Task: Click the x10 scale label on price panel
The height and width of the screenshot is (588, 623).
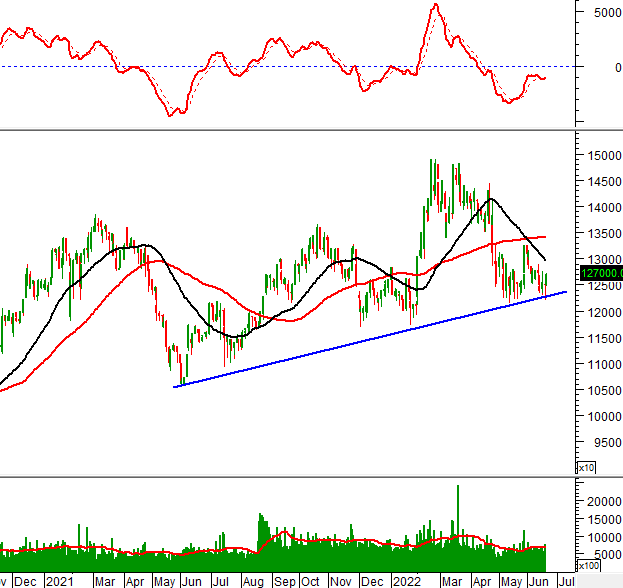Action: [x=585, y=468]
